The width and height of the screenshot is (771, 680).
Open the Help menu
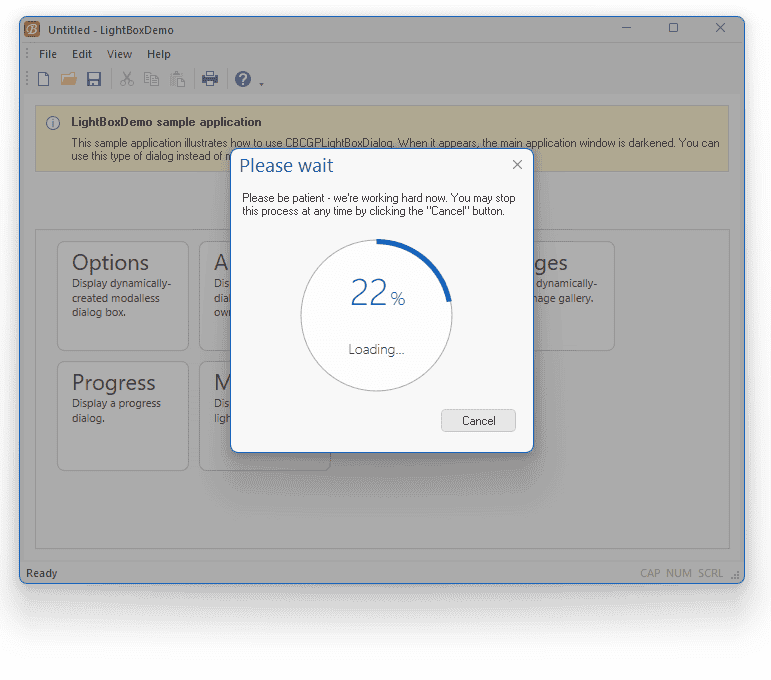point(159,54)
